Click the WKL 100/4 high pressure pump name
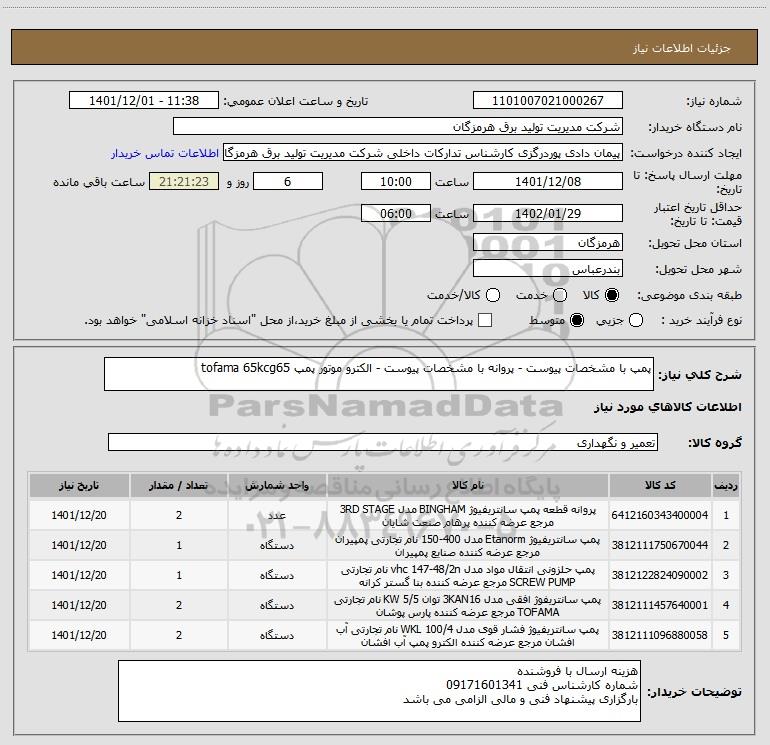 pyautogui.click(x=468, y=635)
